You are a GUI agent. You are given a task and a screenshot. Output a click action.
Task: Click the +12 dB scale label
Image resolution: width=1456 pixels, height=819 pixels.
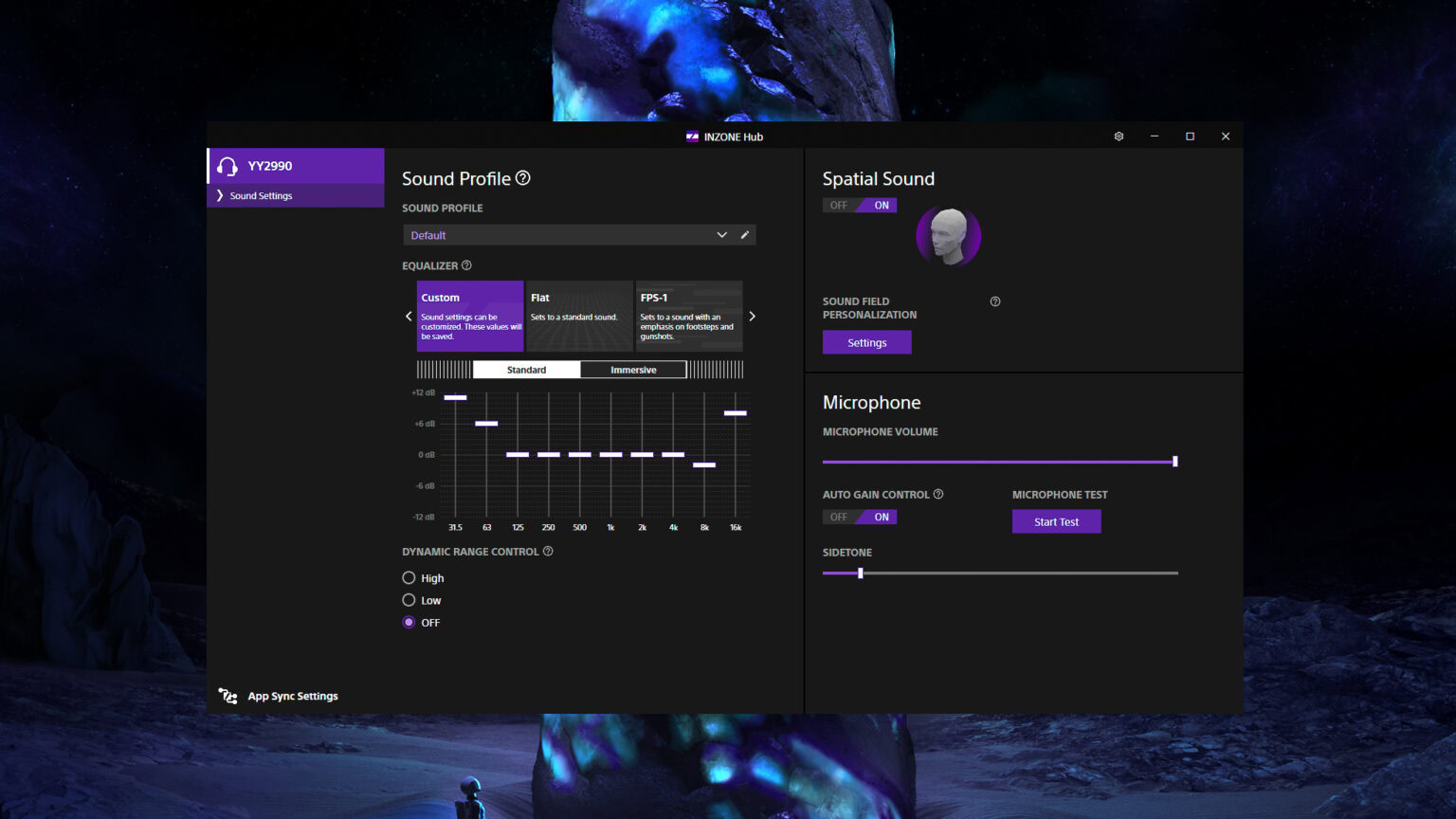coord(424,392)
